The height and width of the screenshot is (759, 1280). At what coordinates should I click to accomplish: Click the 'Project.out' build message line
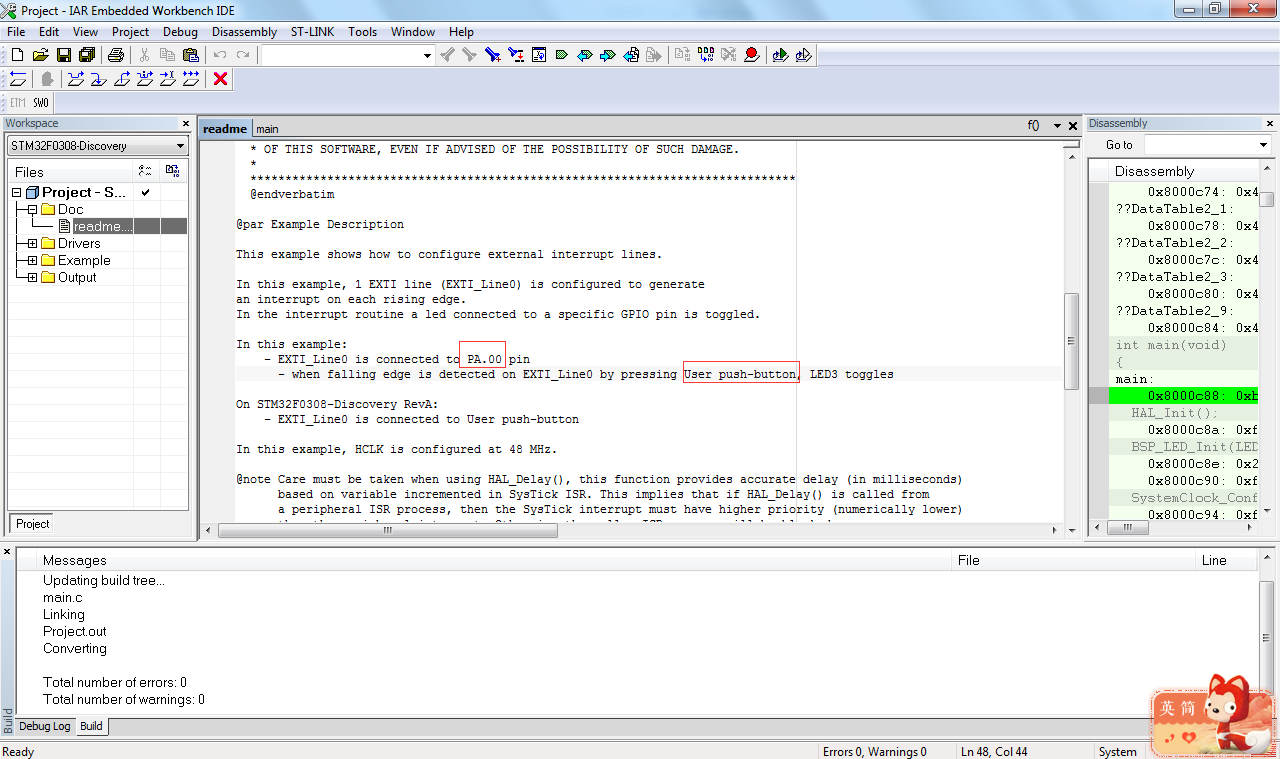(x=75, y=631)
